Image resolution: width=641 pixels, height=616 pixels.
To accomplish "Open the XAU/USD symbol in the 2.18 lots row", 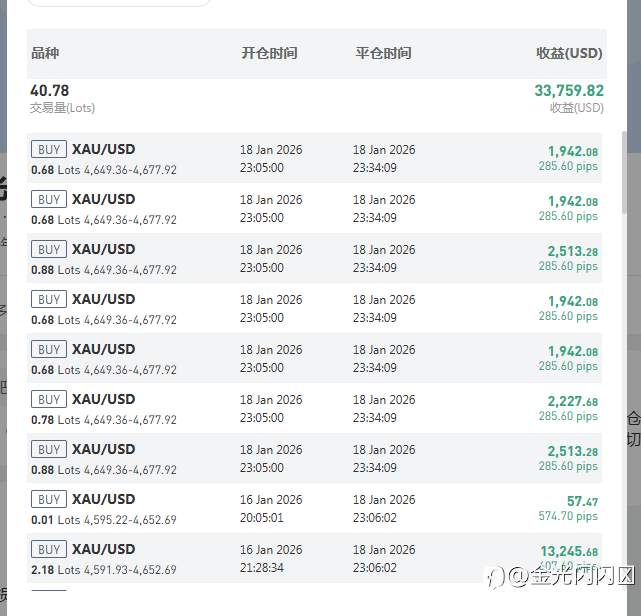I will click(x=103, y=549).
